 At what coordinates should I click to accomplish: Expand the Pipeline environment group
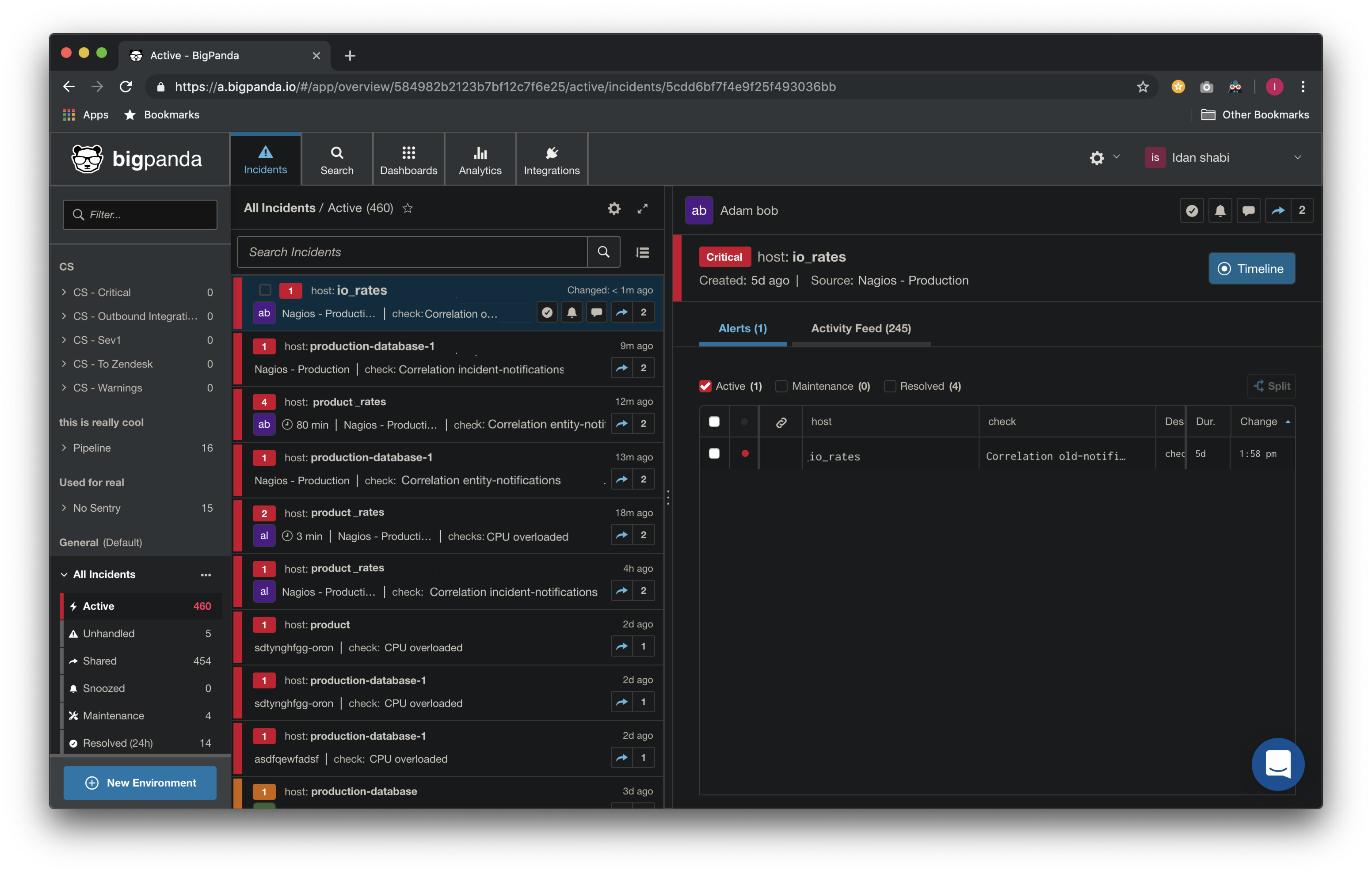(x=64, y=448)
